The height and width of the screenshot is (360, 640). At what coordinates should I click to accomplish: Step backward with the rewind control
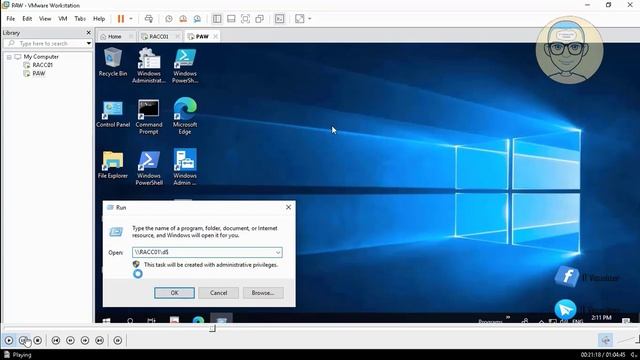tap(70, 340)
